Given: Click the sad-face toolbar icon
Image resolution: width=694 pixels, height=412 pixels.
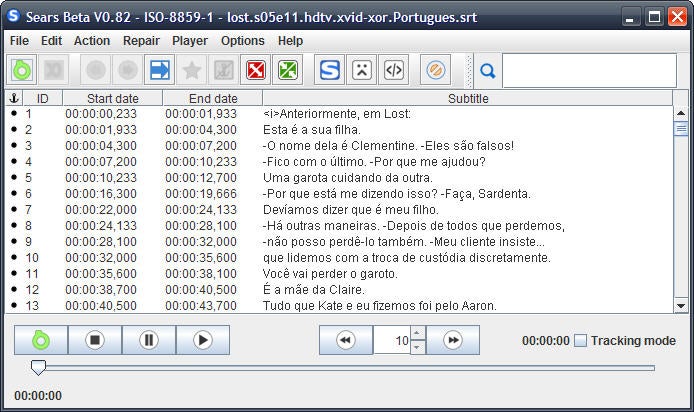Looking at the screenshot, I should click(x=362, y=70).
